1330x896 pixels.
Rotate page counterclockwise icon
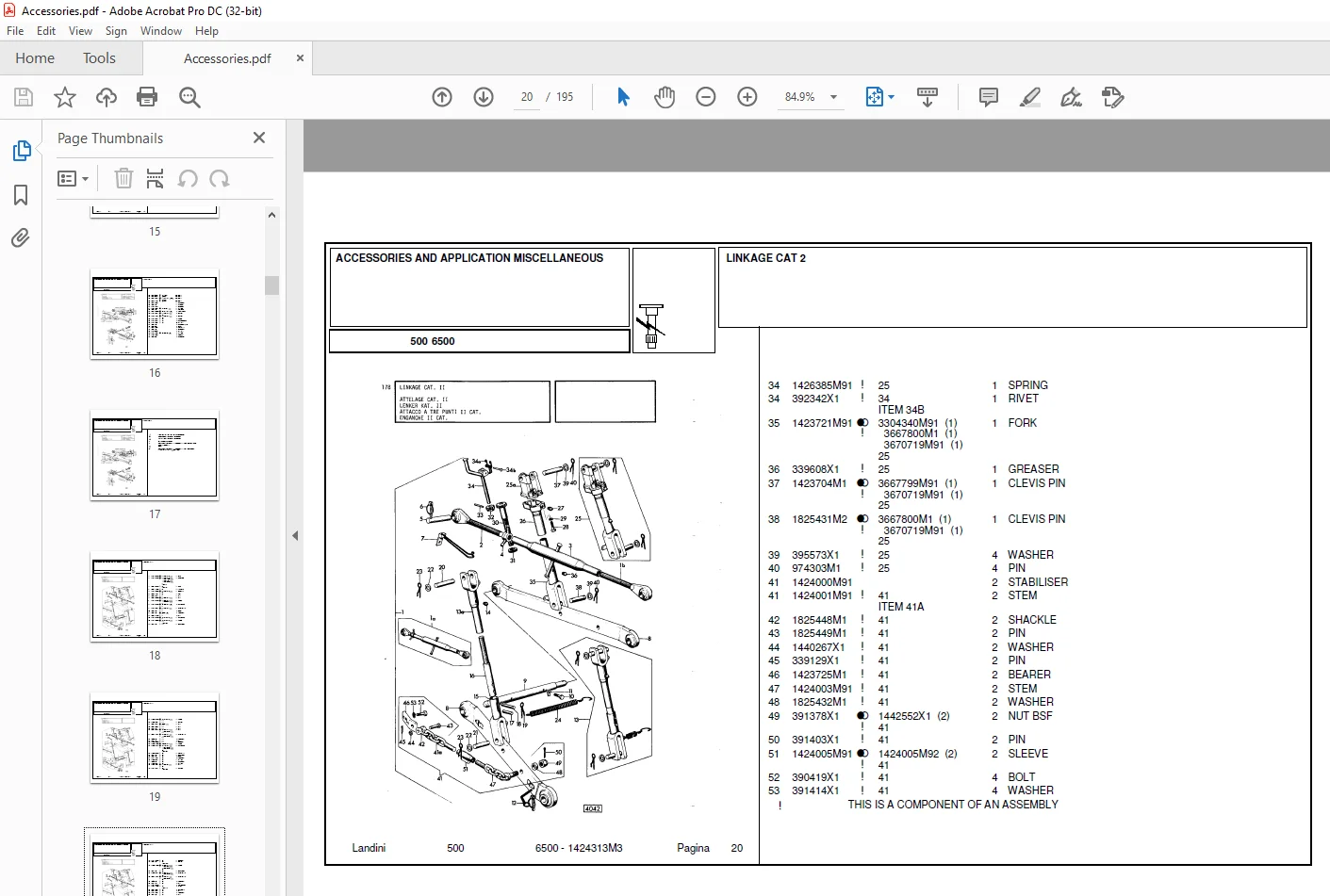(188, 178)
